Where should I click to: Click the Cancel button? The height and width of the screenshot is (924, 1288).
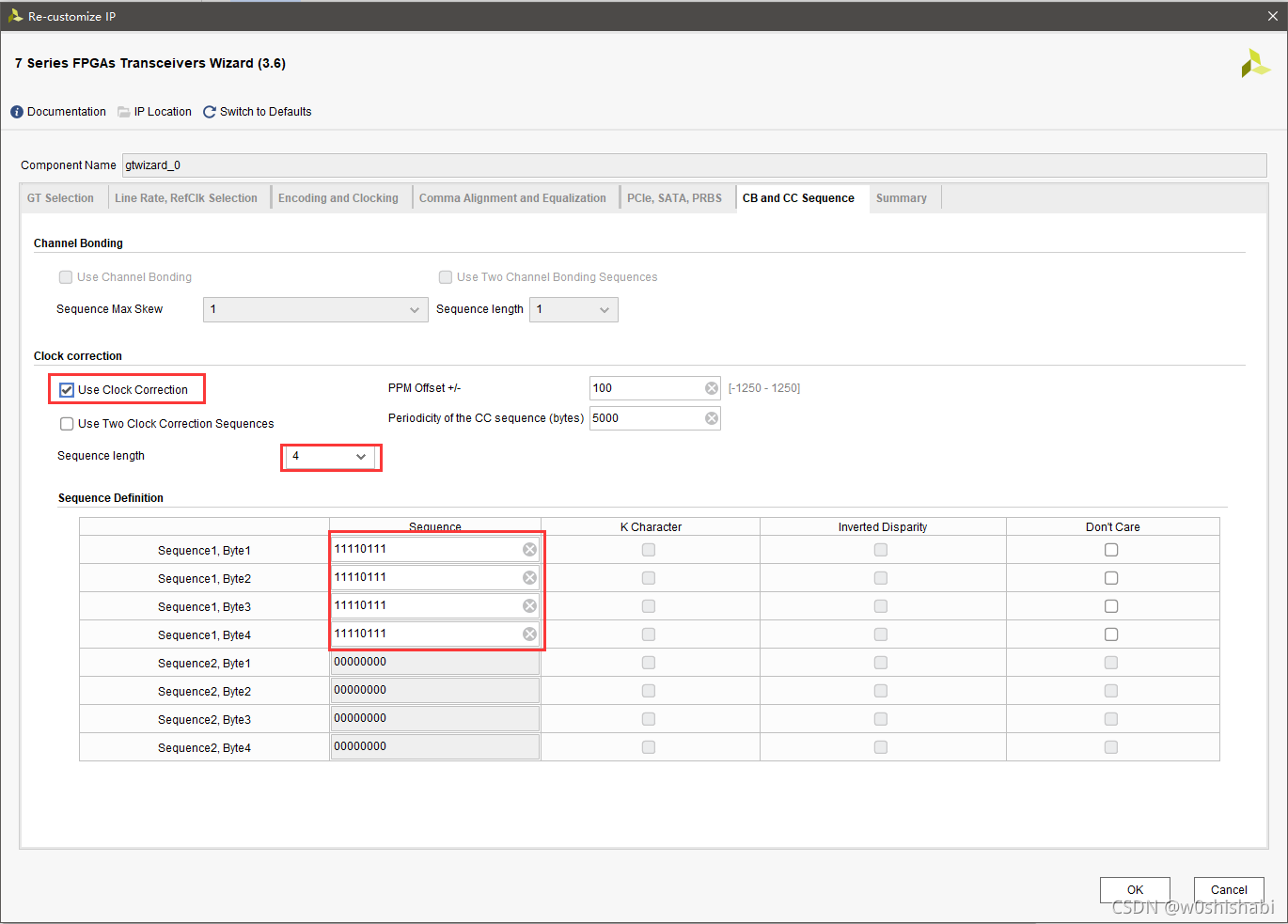pyautogui.click(x=1229, y=890)
